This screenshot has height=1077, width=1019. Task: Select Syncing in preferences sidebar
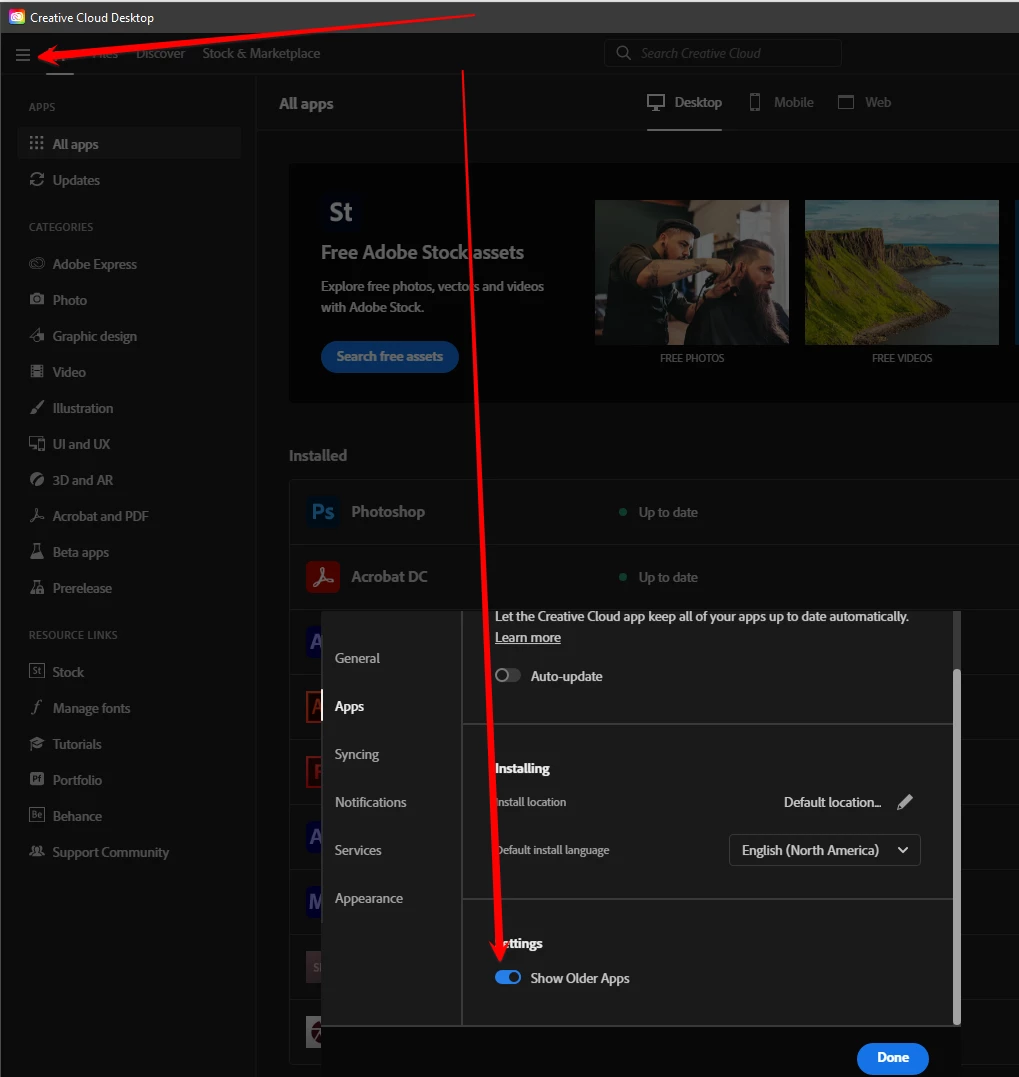(x=356, y=754)
